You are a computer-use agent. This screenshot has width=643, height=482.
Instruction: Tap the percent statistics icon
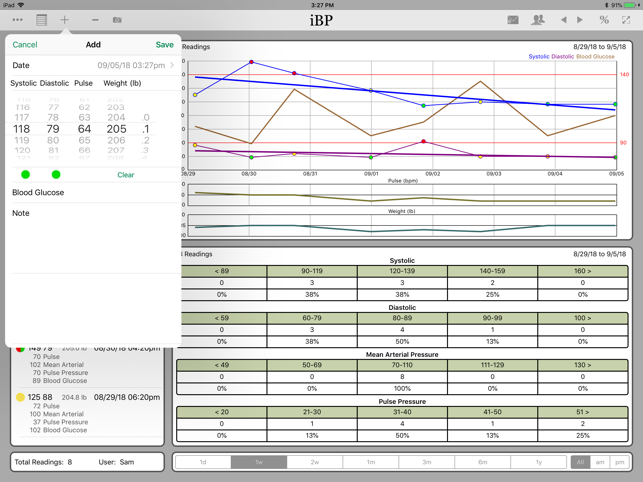(604, 20)
